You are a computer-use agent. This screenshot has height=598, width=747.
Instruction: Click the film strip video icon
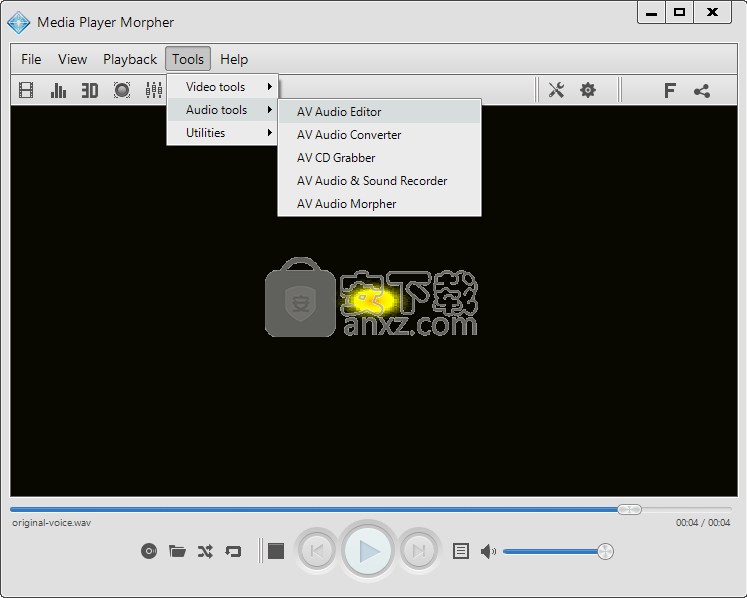coord(26,90)
